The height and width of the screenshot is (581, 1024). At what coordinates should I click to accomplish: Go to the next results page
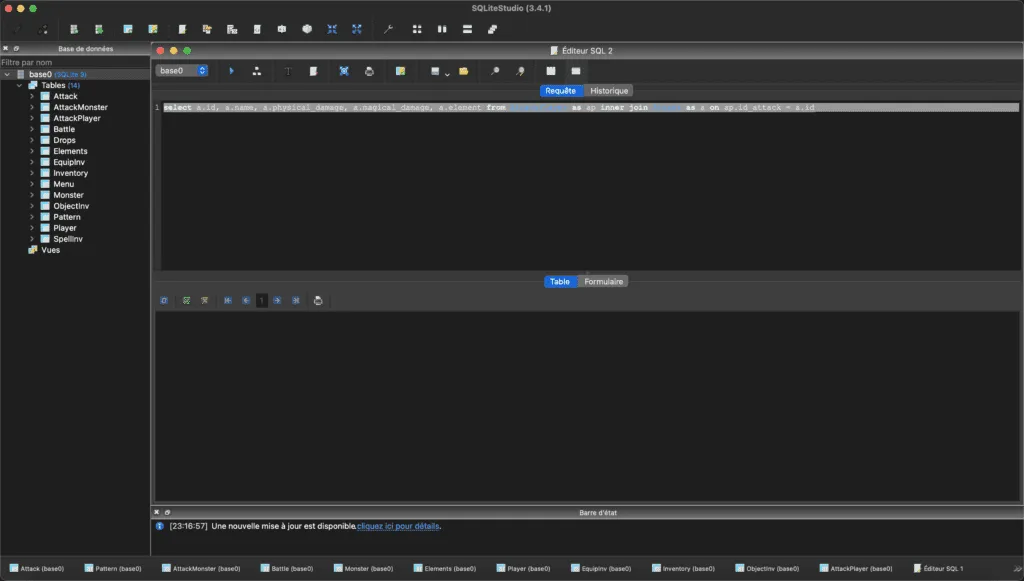pyautogui.click(x=277, y=300)
